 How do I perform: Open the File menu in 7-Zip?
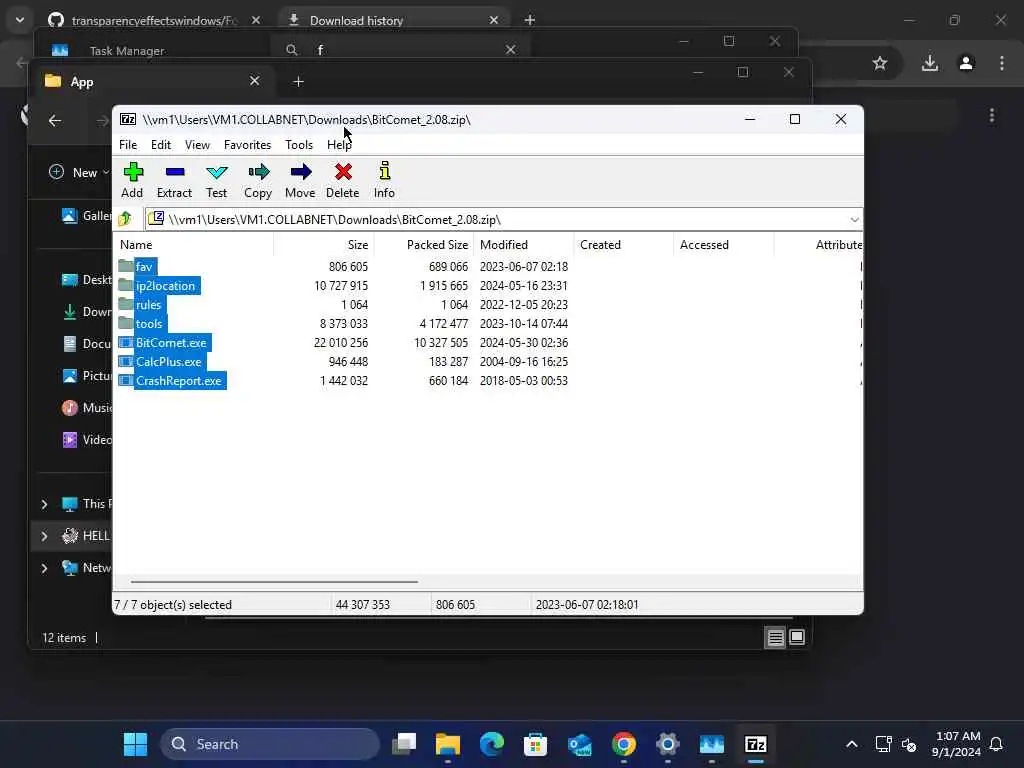click(x=128, y=144)
